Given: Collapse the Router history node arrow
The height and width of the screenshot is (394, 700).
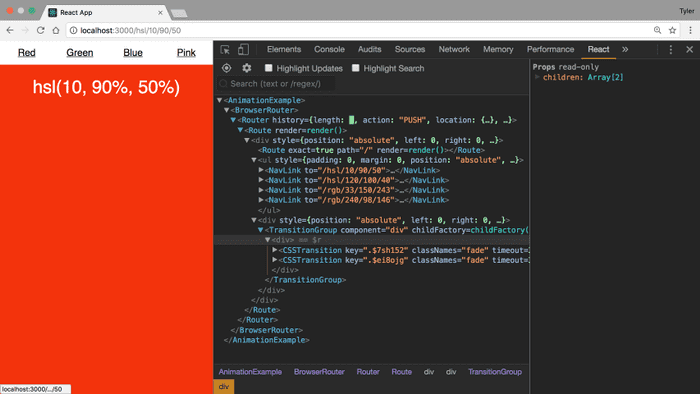Looking at the screenshot, I should (233, 120).
